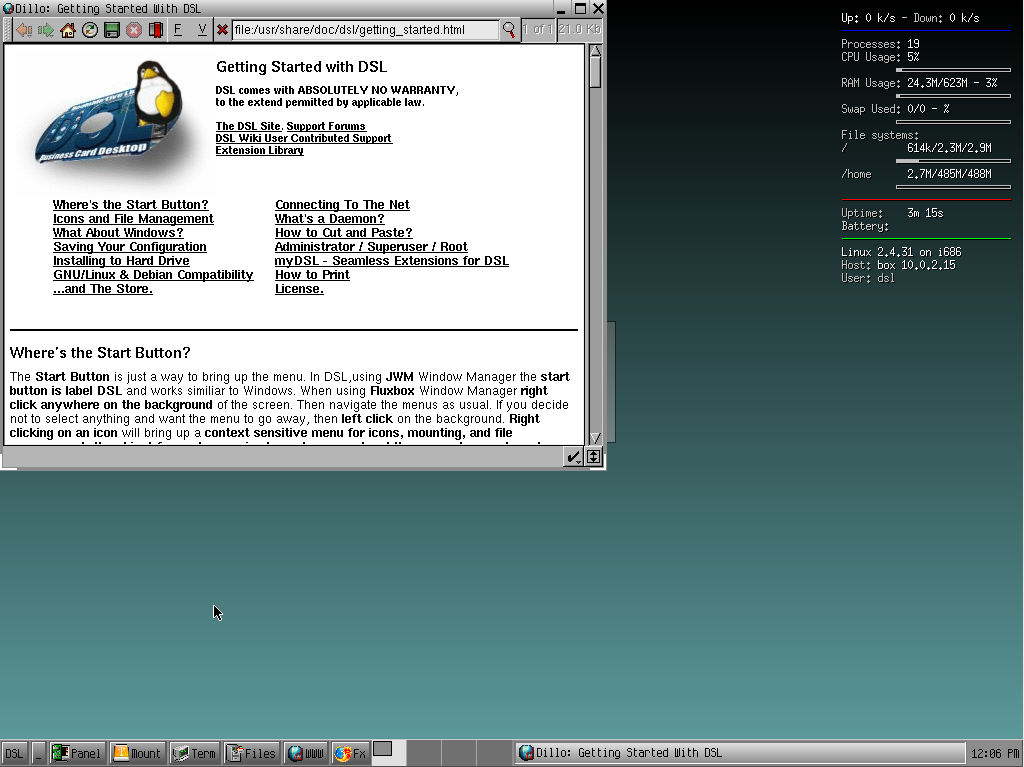This screenshot has width=1024, height=767.
Task: Toggle the checkmark bug meter in Dillo
Action: coord(573,456)
